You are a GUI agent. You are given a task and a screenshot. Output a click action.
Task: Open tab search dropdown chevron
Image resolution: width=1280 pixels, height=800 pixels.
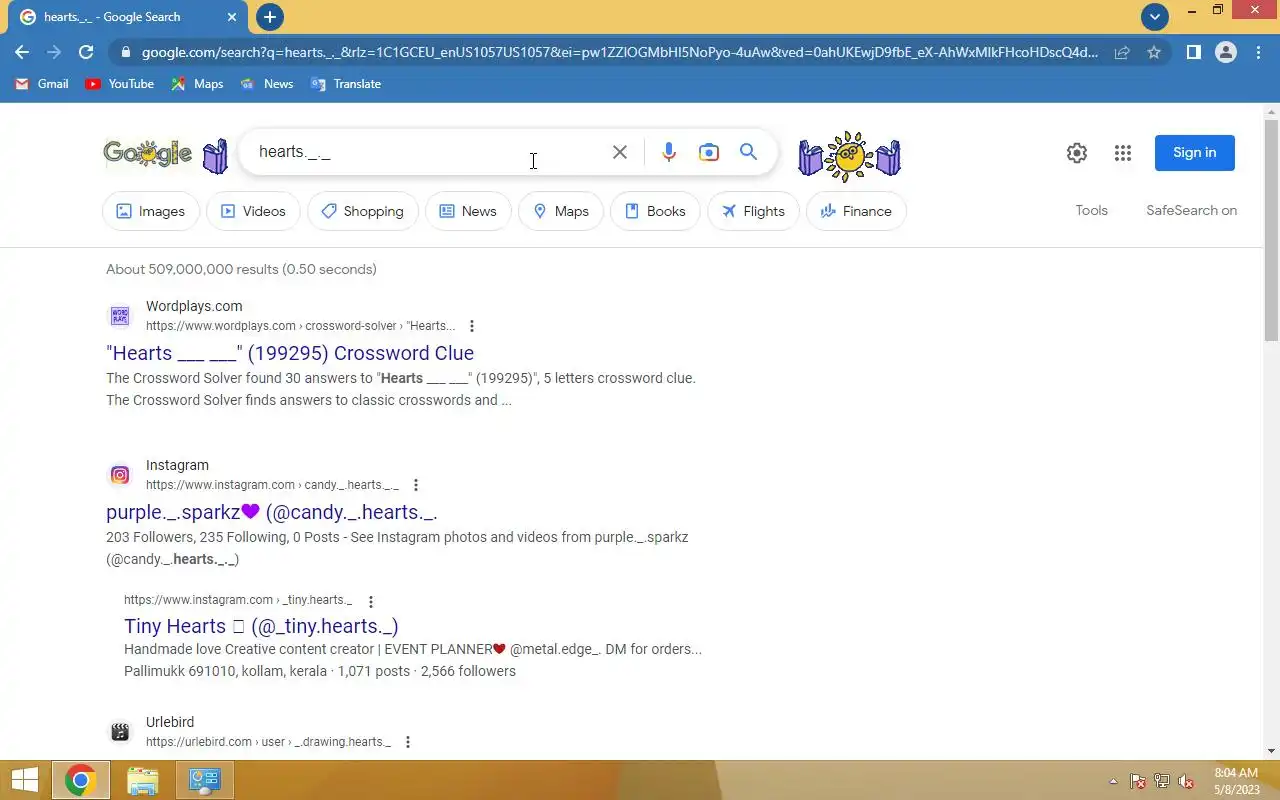point(1155,17)
